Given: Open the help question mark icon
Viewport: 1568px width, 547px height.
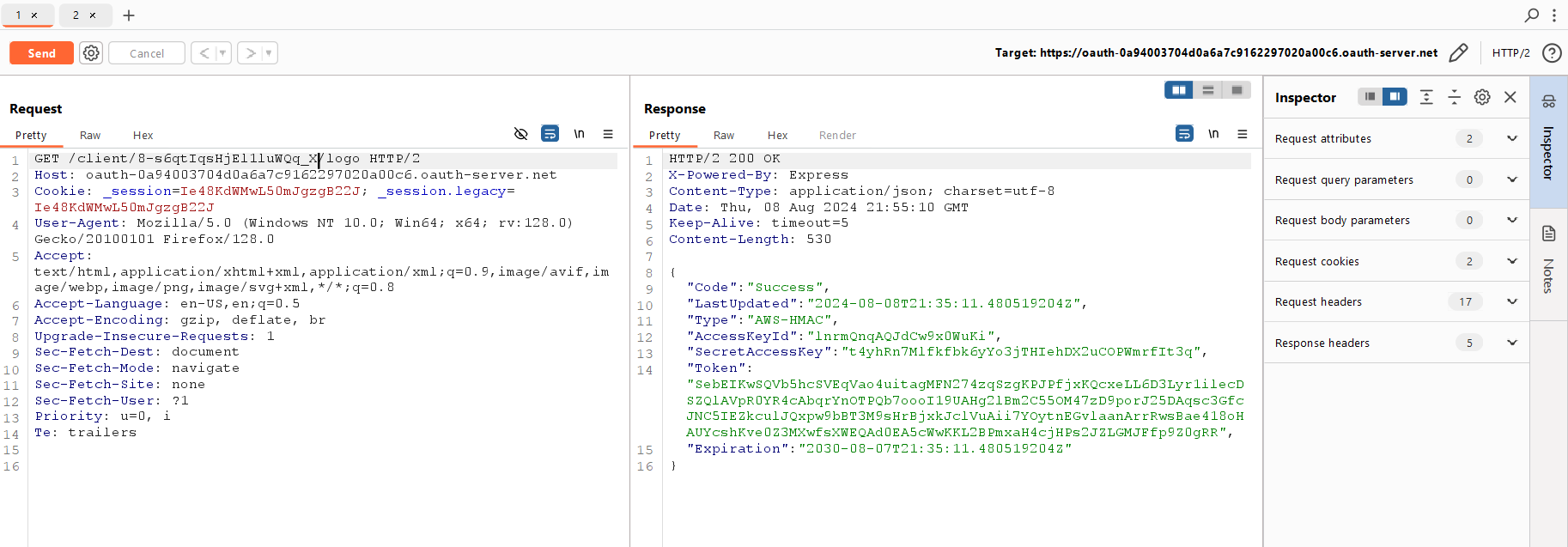Looking at the screenshot, I should point(1552,53).
